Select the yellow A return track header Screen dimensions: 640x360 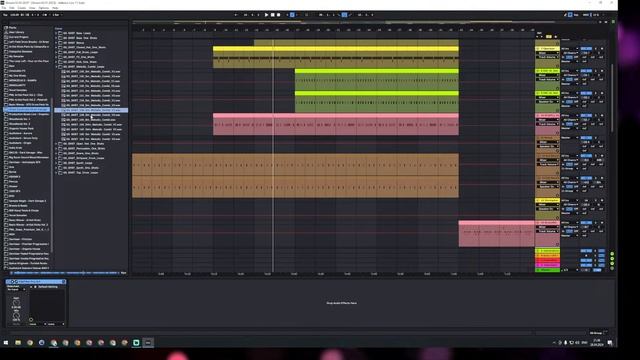[x=547, y=251]
